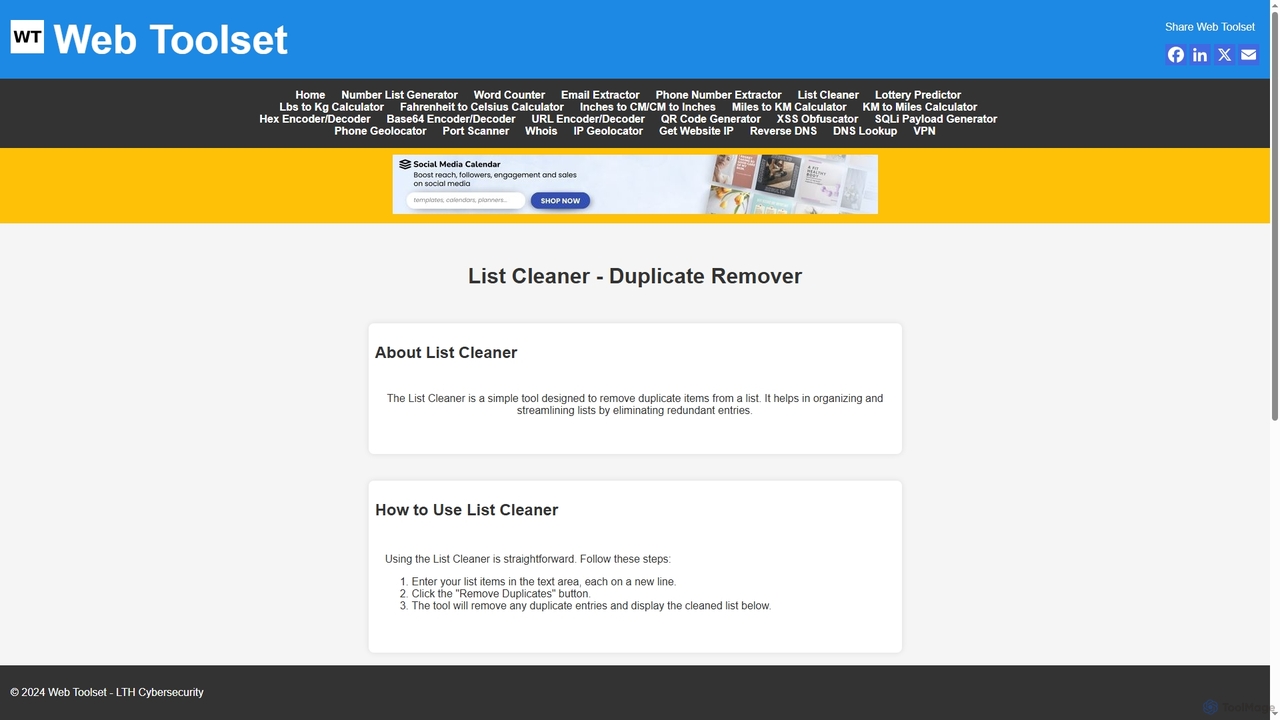Click the Web Toolset site title
Screen dimensions: 1280x720
click(170, 39)
